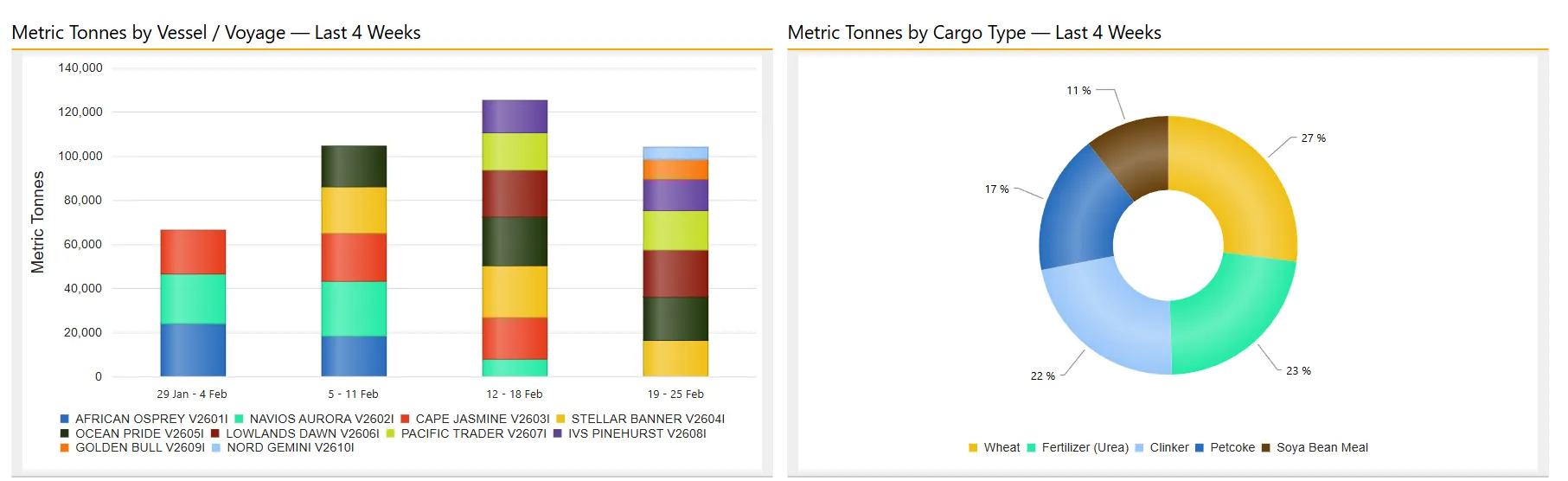Click red CAPE JASMINE segment in 12 - 18 Feb bar
Image resolution: width=1568 pixels, height=481 pixels.
[x=515, y=338]
